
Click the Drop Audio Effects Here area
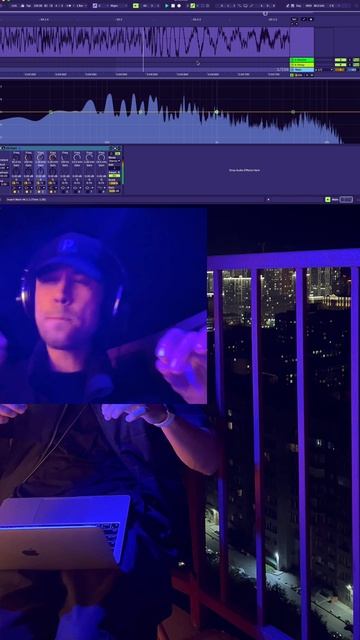coord(244,170)
